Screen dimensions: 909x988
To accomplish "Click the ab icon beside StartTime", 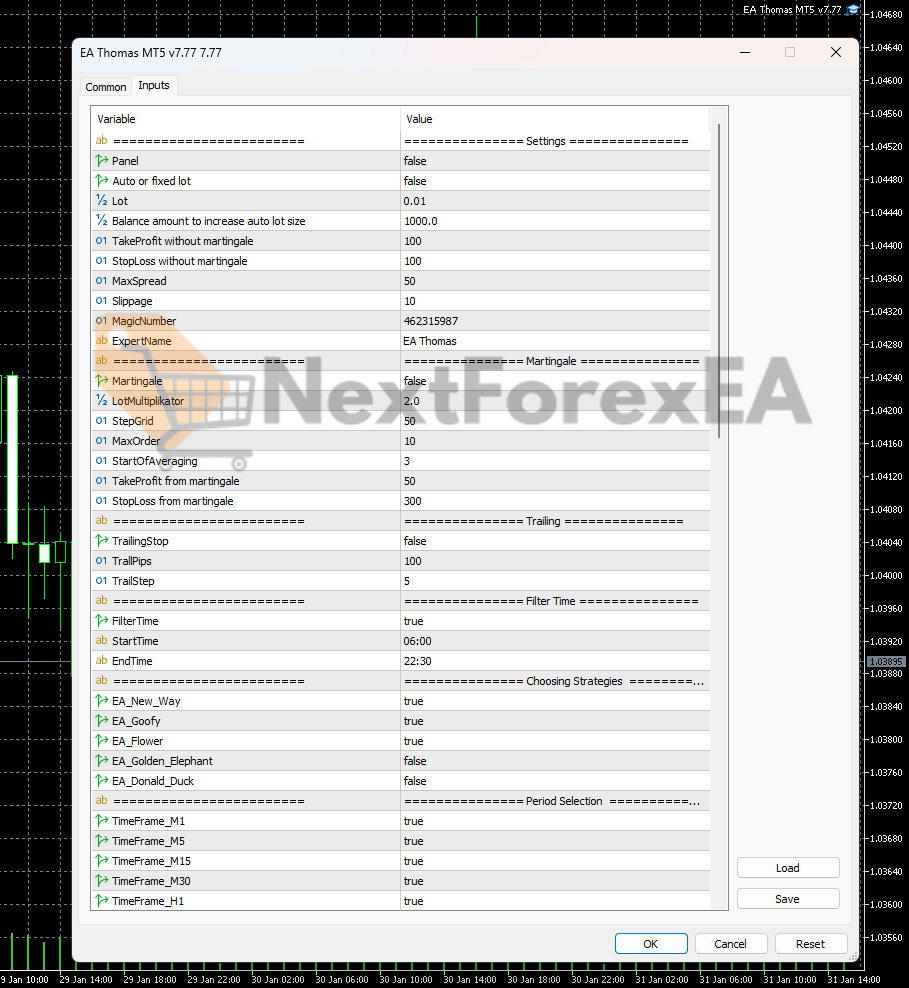I will 101,641.
